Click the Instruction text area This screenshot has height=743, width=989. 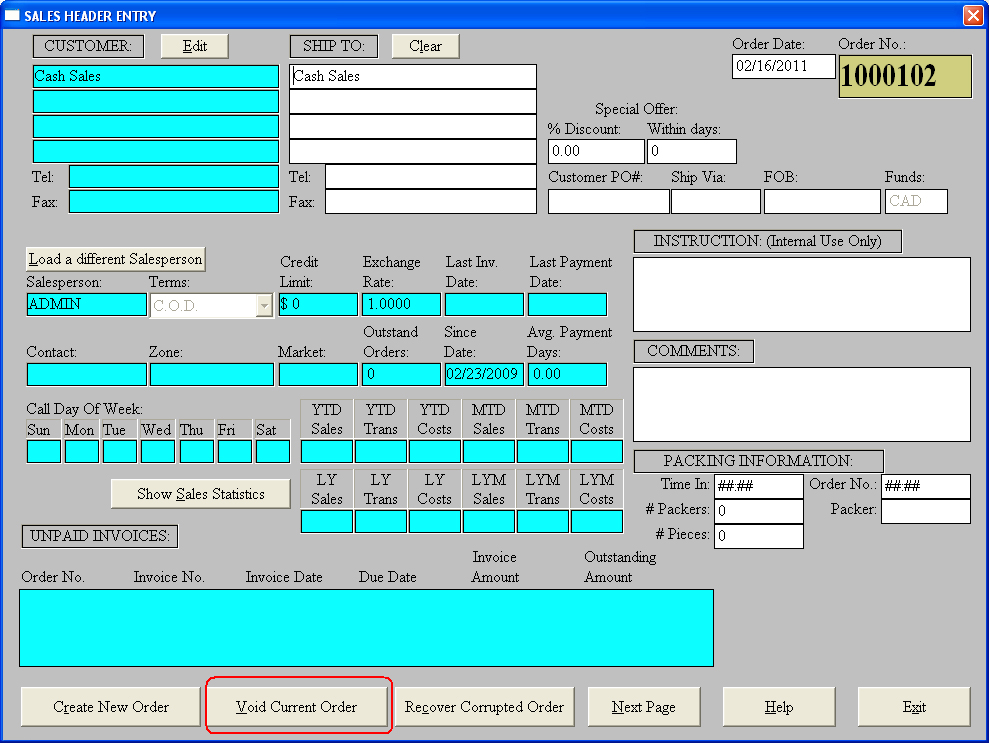coord(801,294)
